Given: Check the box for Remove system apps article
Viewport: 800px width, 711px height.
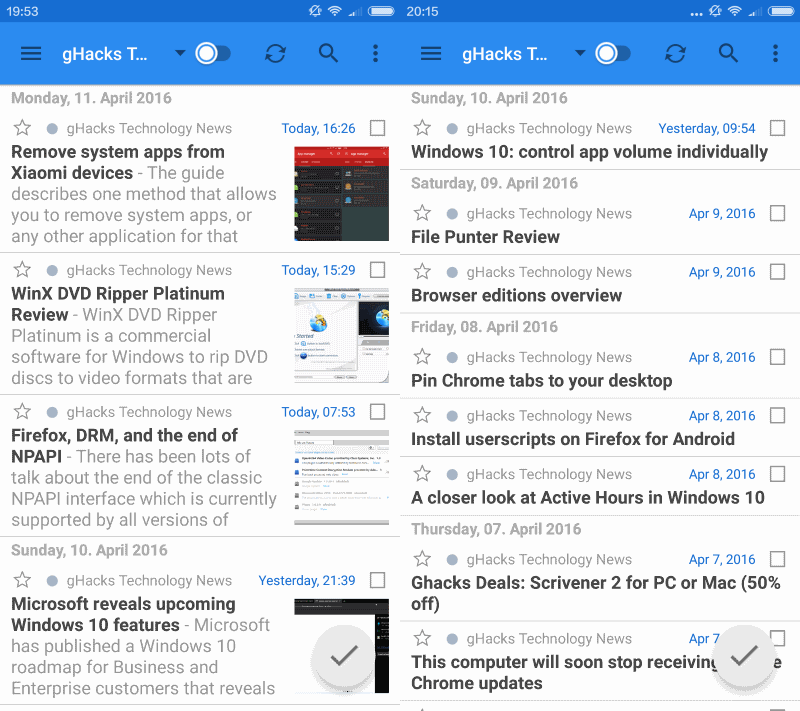Looking at the screenshot, I should tap(378, 128).
